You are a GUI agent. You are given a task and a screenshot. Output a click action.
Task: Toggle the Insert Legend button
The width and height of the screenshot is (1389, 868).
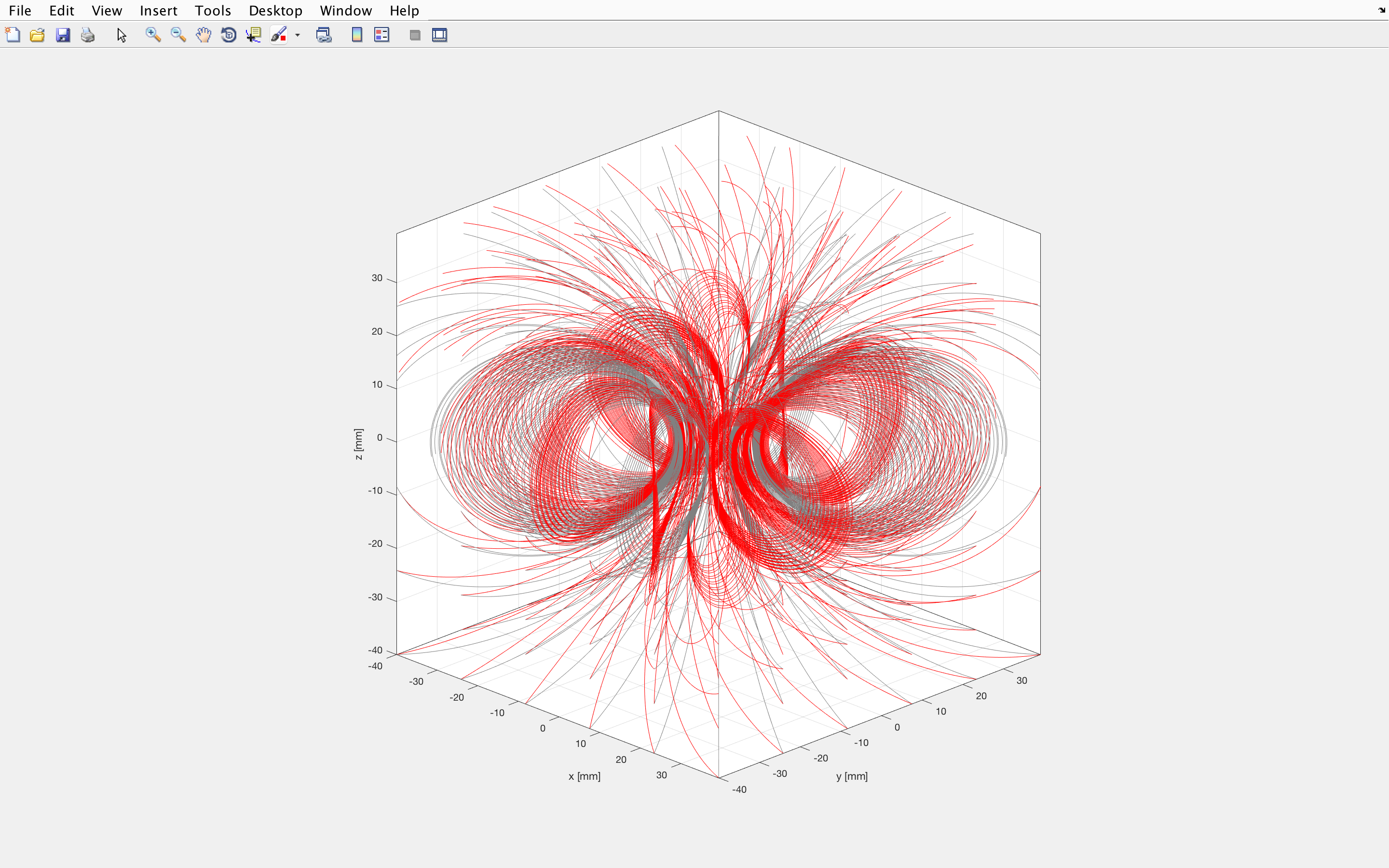coord(381,35)
